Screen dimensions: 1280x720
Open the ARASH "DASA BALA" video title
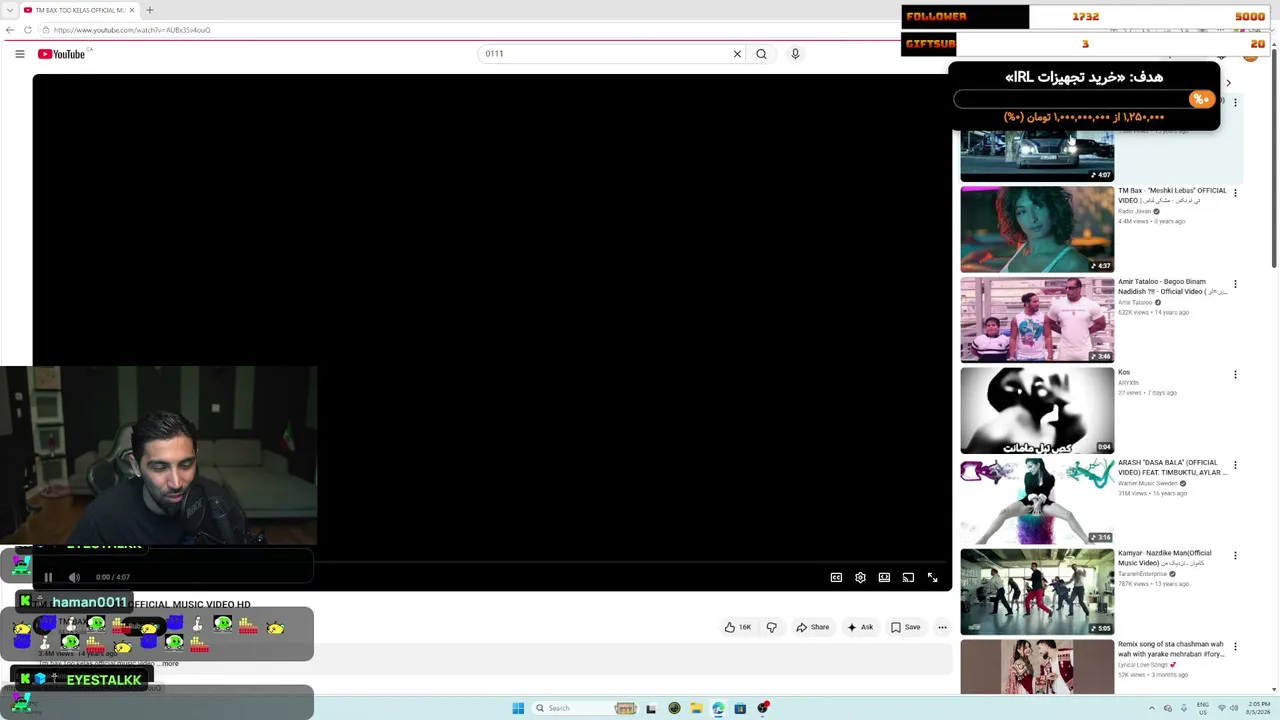(x=1172, y=468)
